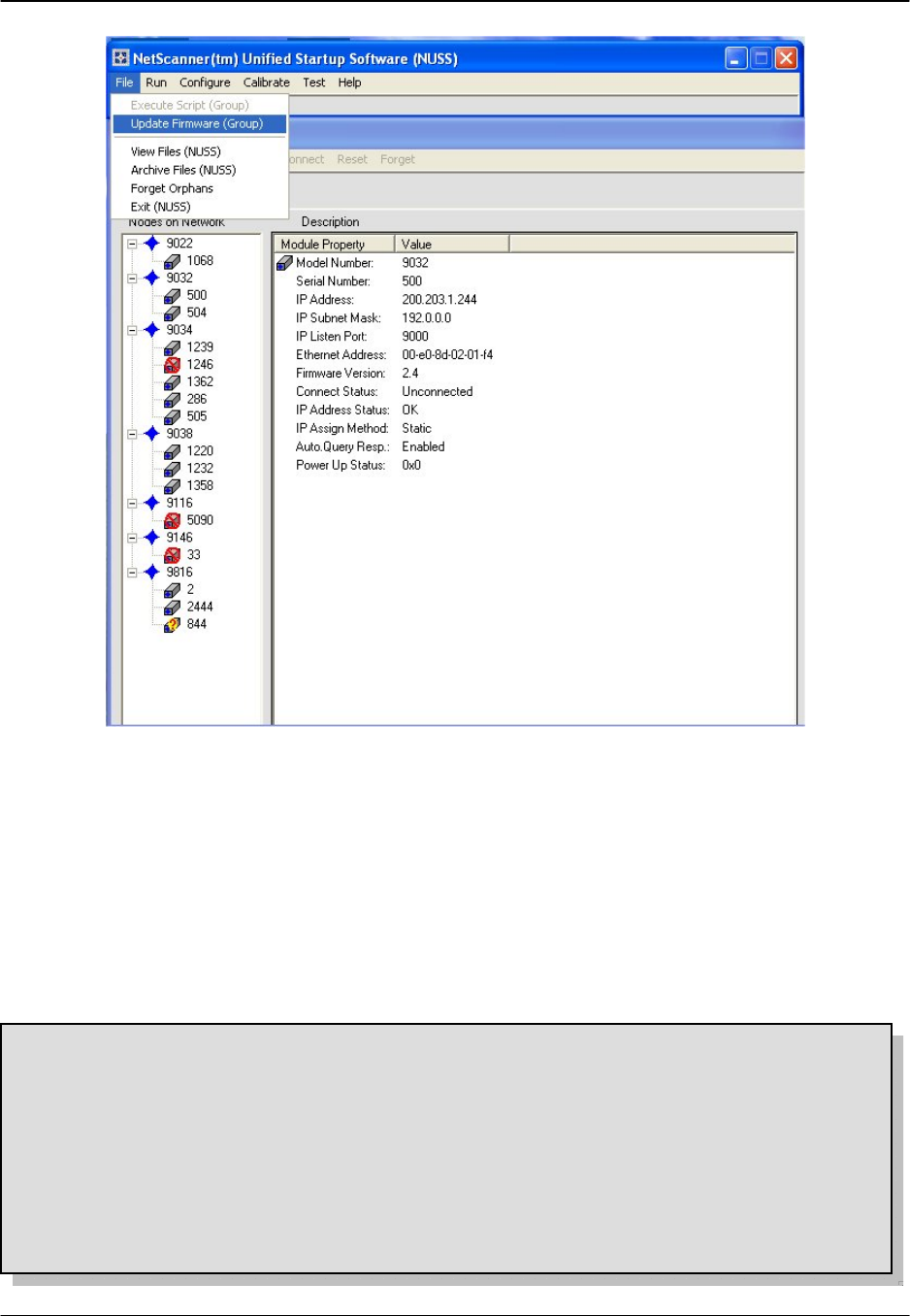Viewport: 910px width, 1316px height.
Task: Click red error module icon beside 1246
Action: pyautogui.click(x=173, y=365)
